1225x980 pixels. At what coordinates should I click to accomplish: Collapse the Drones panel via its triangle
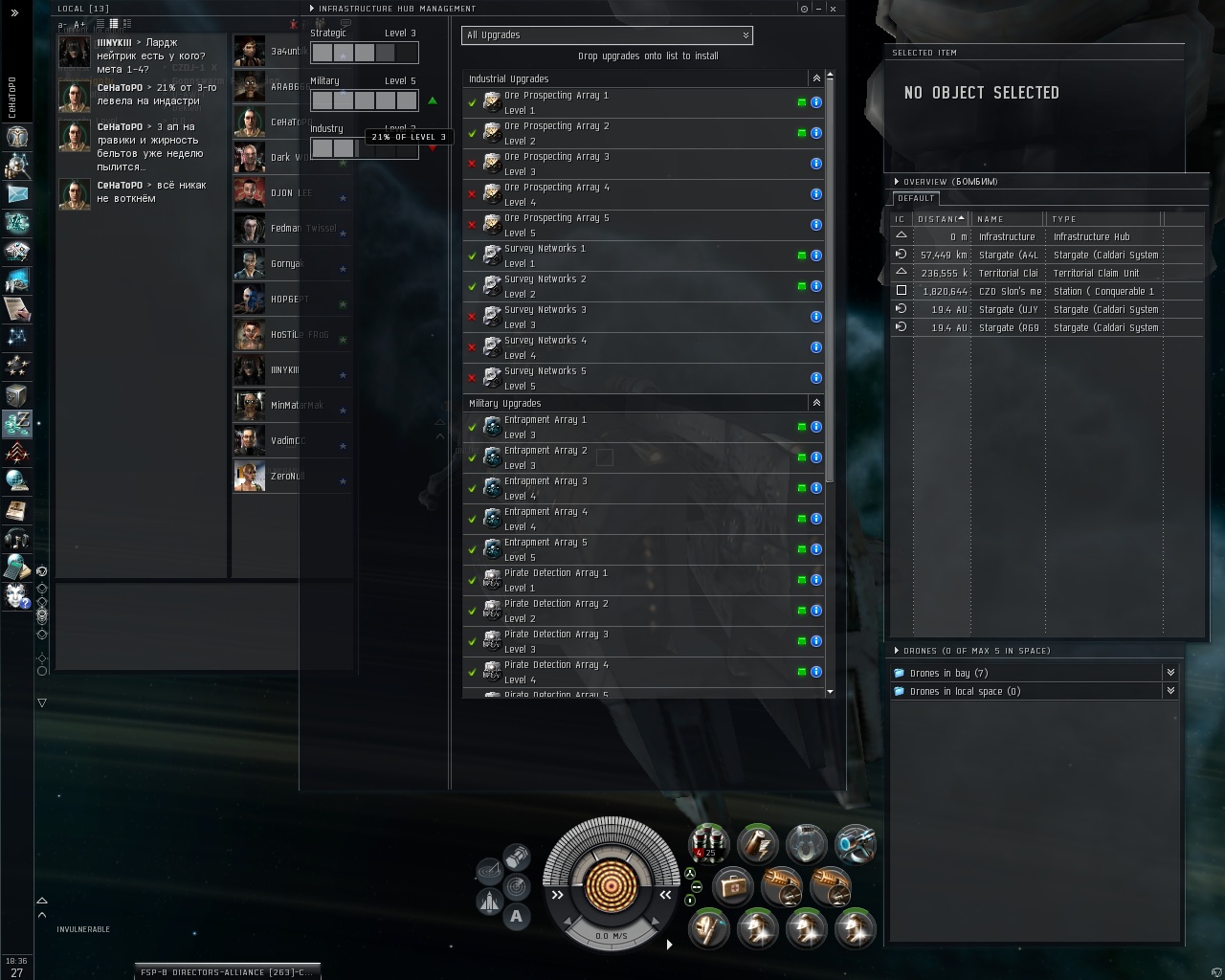click(x=896, y=651)
